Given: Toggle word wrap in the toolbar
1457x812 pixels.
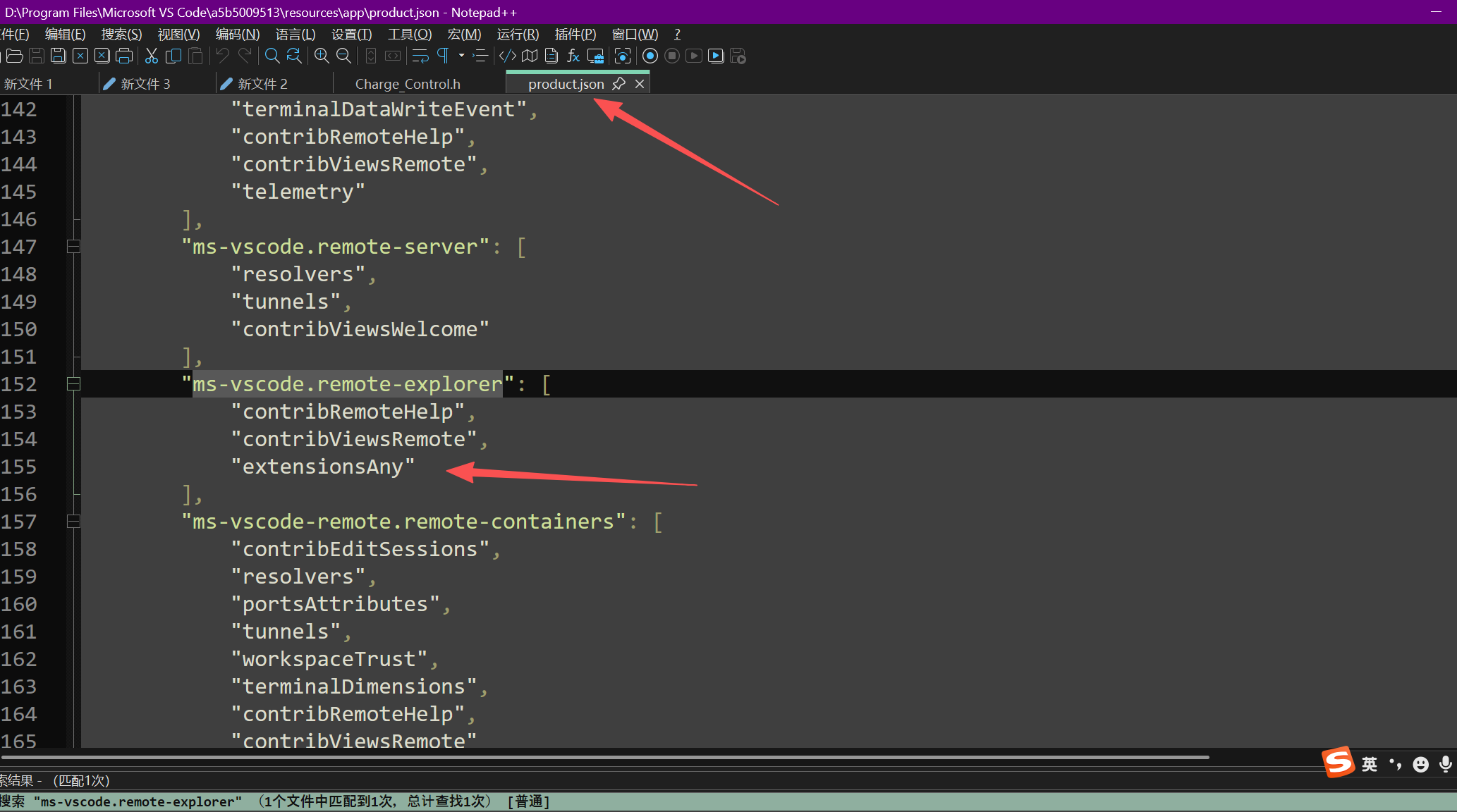Looking at the screenshot, I should coord(420,56).
